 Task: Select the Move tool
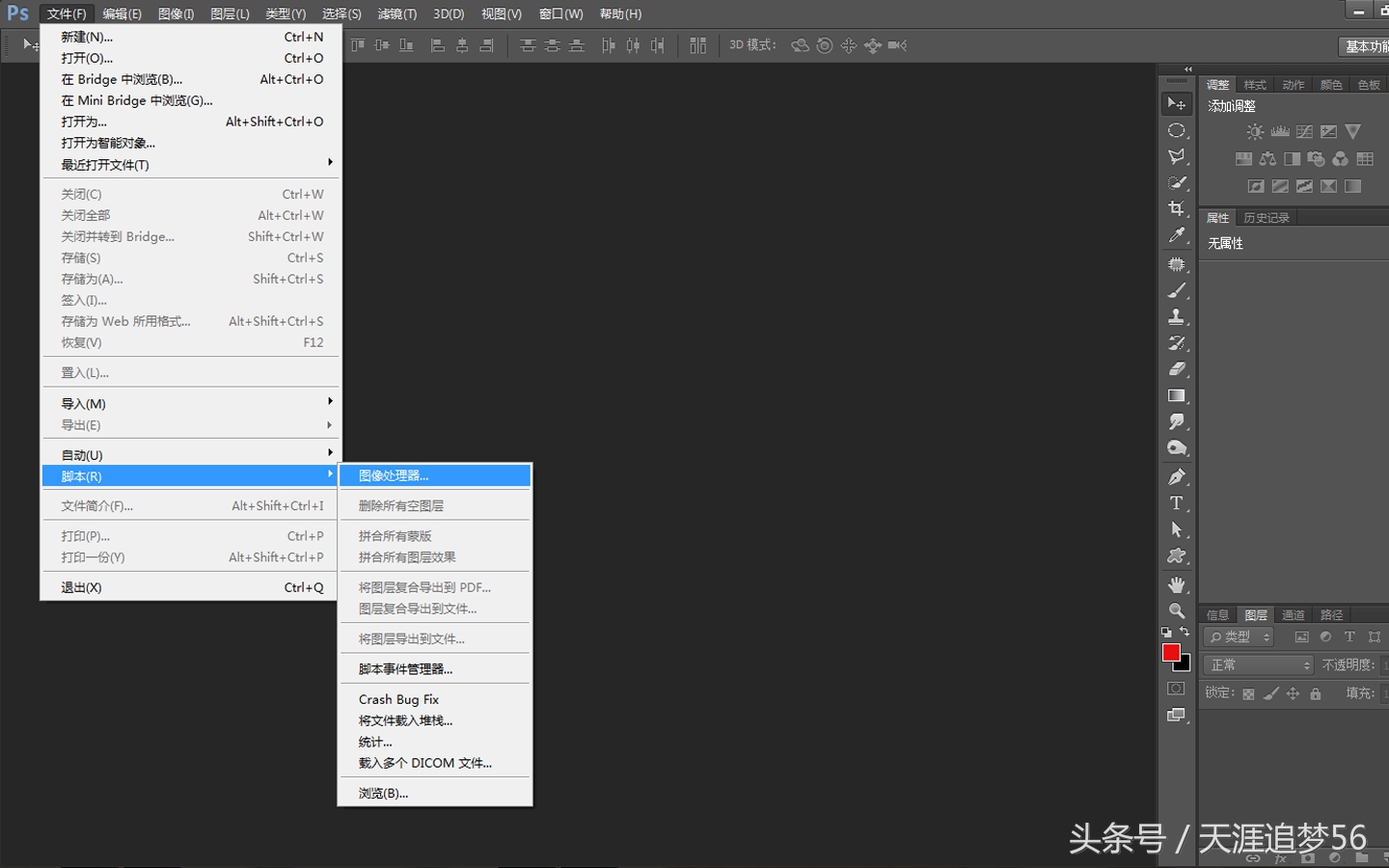click(x=1177, y=104)
